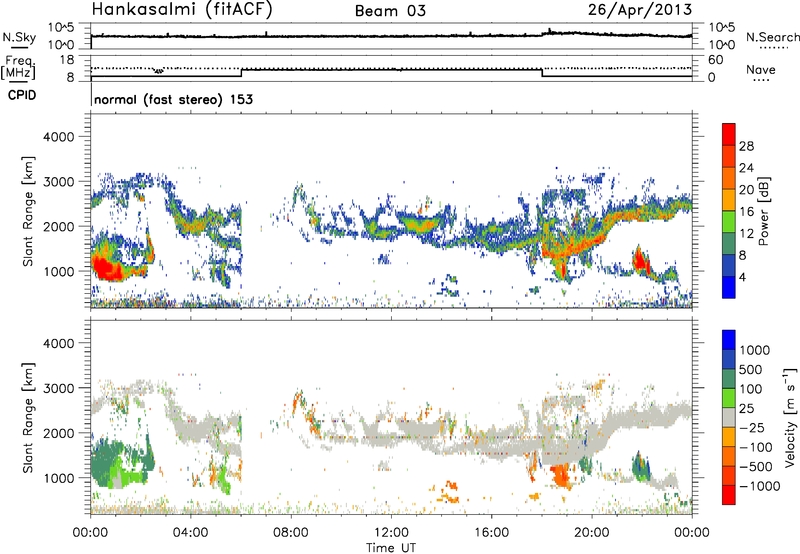Image resolution: width=800 pixels, height=554 pixels.
Task: Click the light green 12-16 dB colorbar segment
Action: (x=729, y=222)
